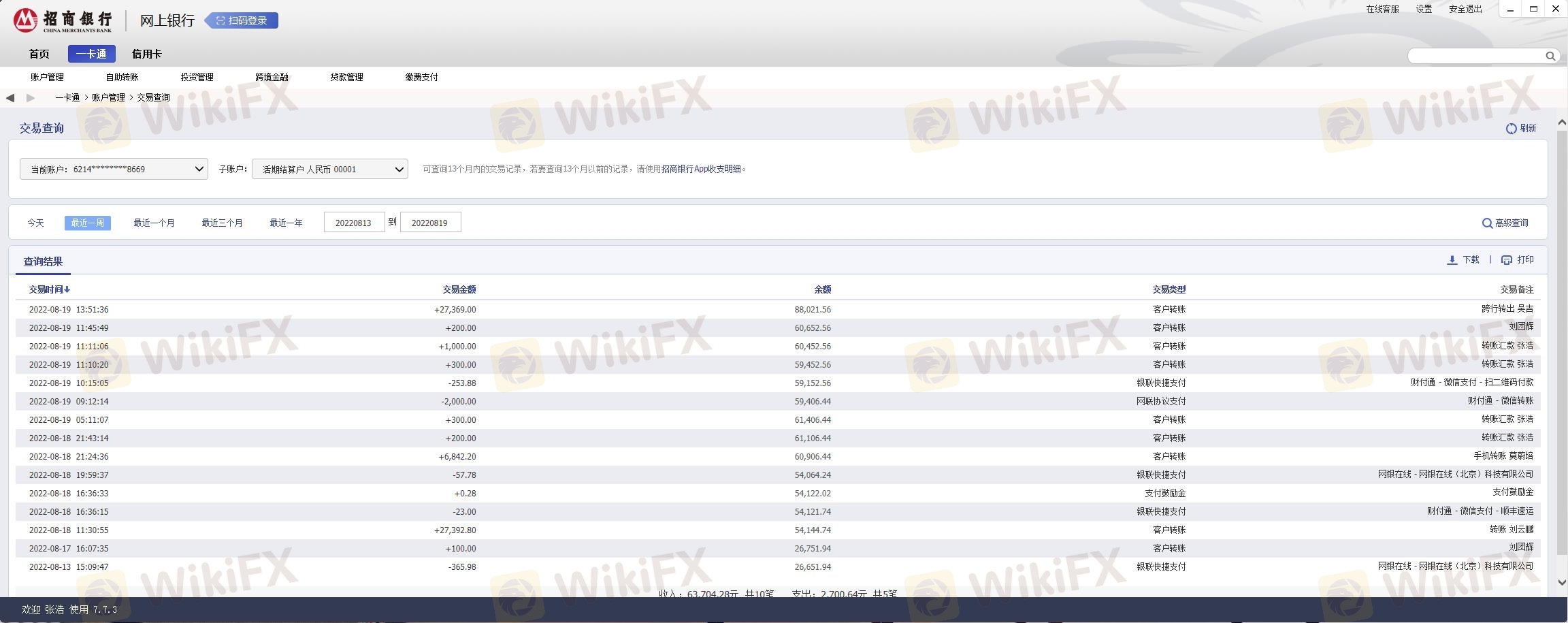Open the 自助转账 menu
The height and width of the screenshot is (623, 1568).
point(122,77)
